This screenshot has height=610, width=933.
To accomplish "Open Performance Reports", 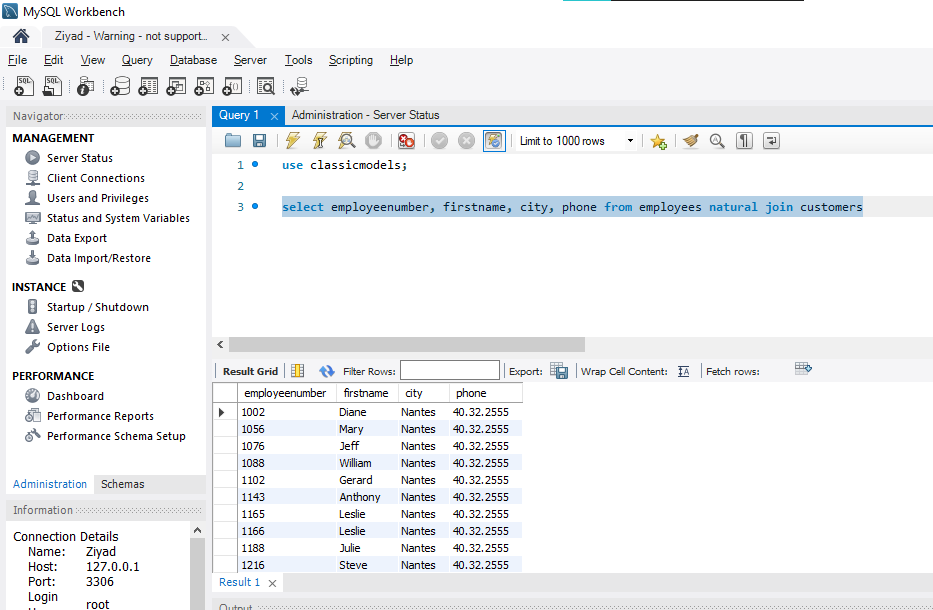I will (100, 416).
